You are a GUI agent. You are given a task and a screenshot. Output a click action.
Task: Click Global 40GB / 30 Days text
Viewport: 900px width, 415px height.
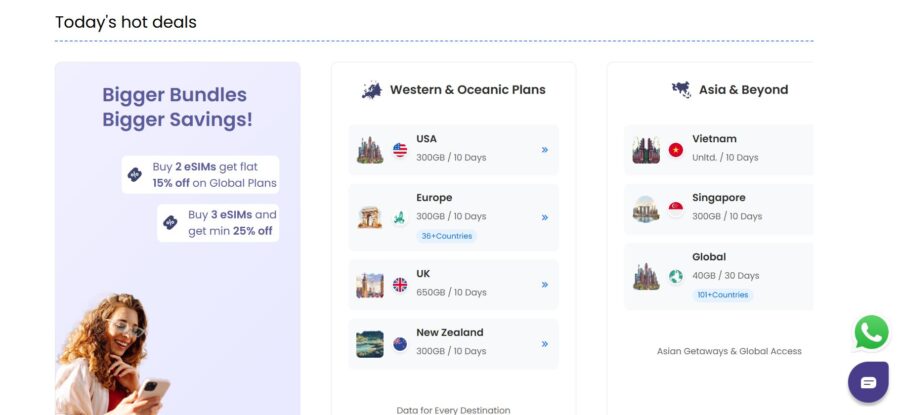(x=726, y=276)
